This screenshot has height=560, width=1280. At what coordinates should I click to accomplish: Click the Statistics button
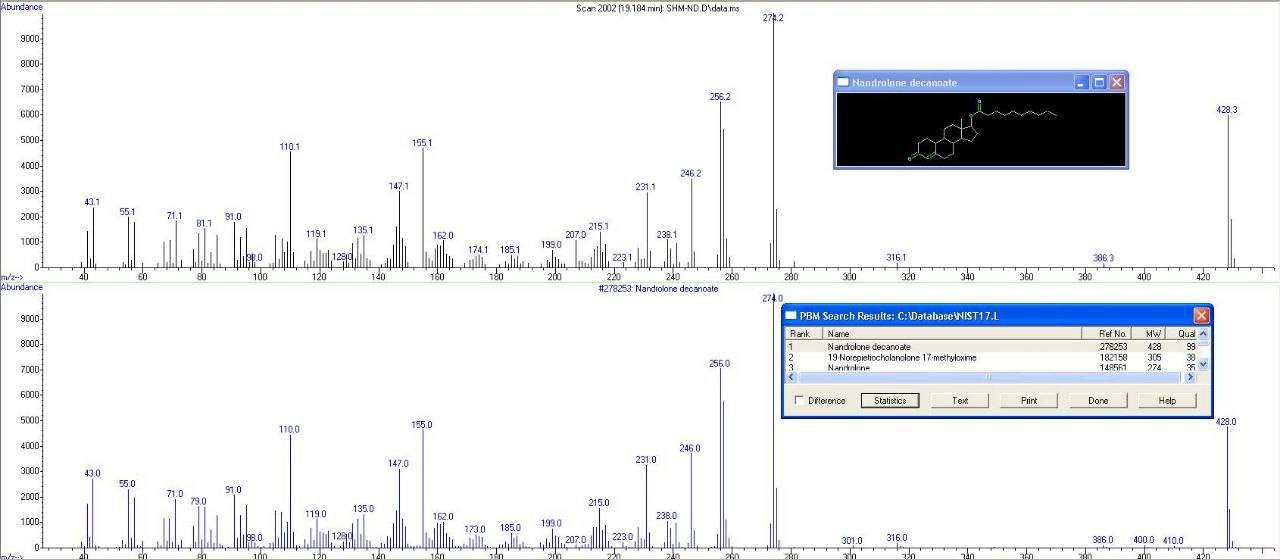[890, 400]
